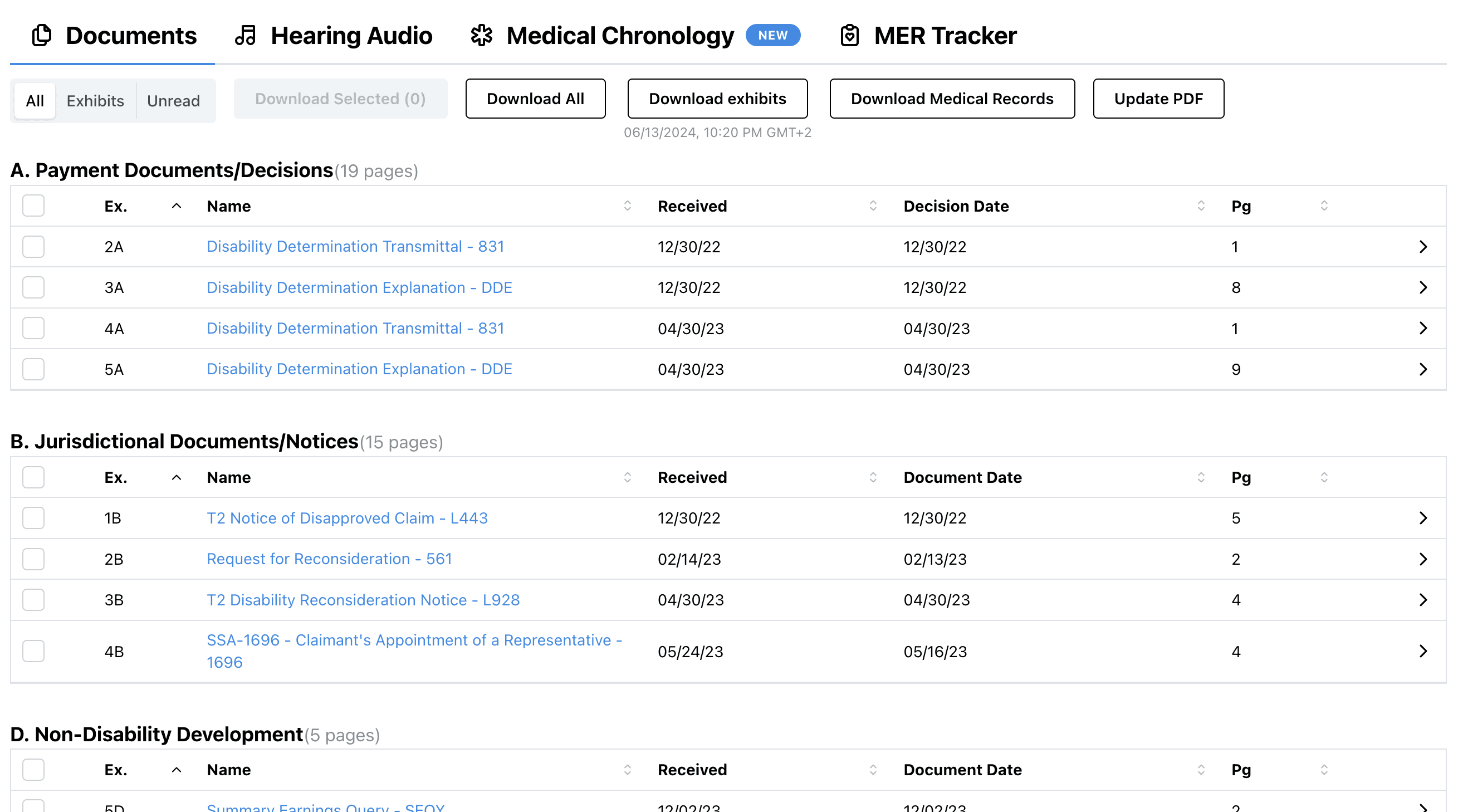Open T2 Notice of Disapproved Claim link

pyautogui.click(x=347, y=518)
